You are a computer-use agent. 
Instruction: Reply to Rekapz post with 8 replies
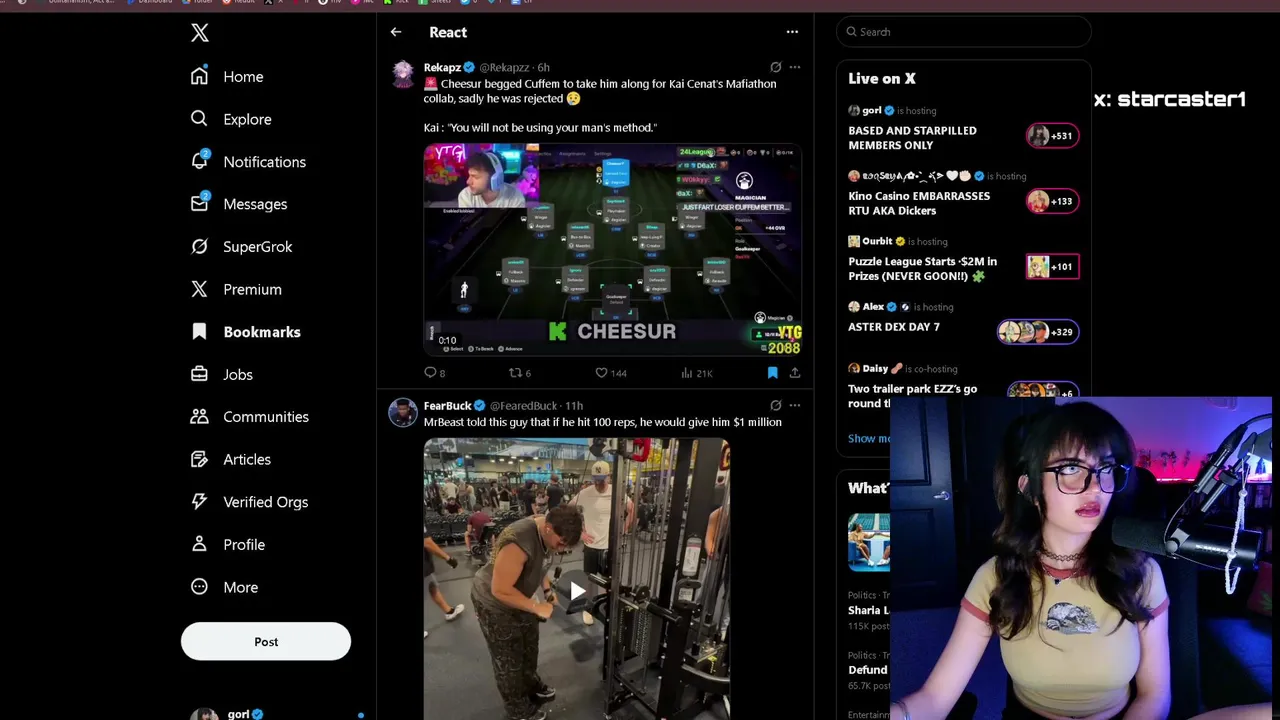click(x=435, y=373)
